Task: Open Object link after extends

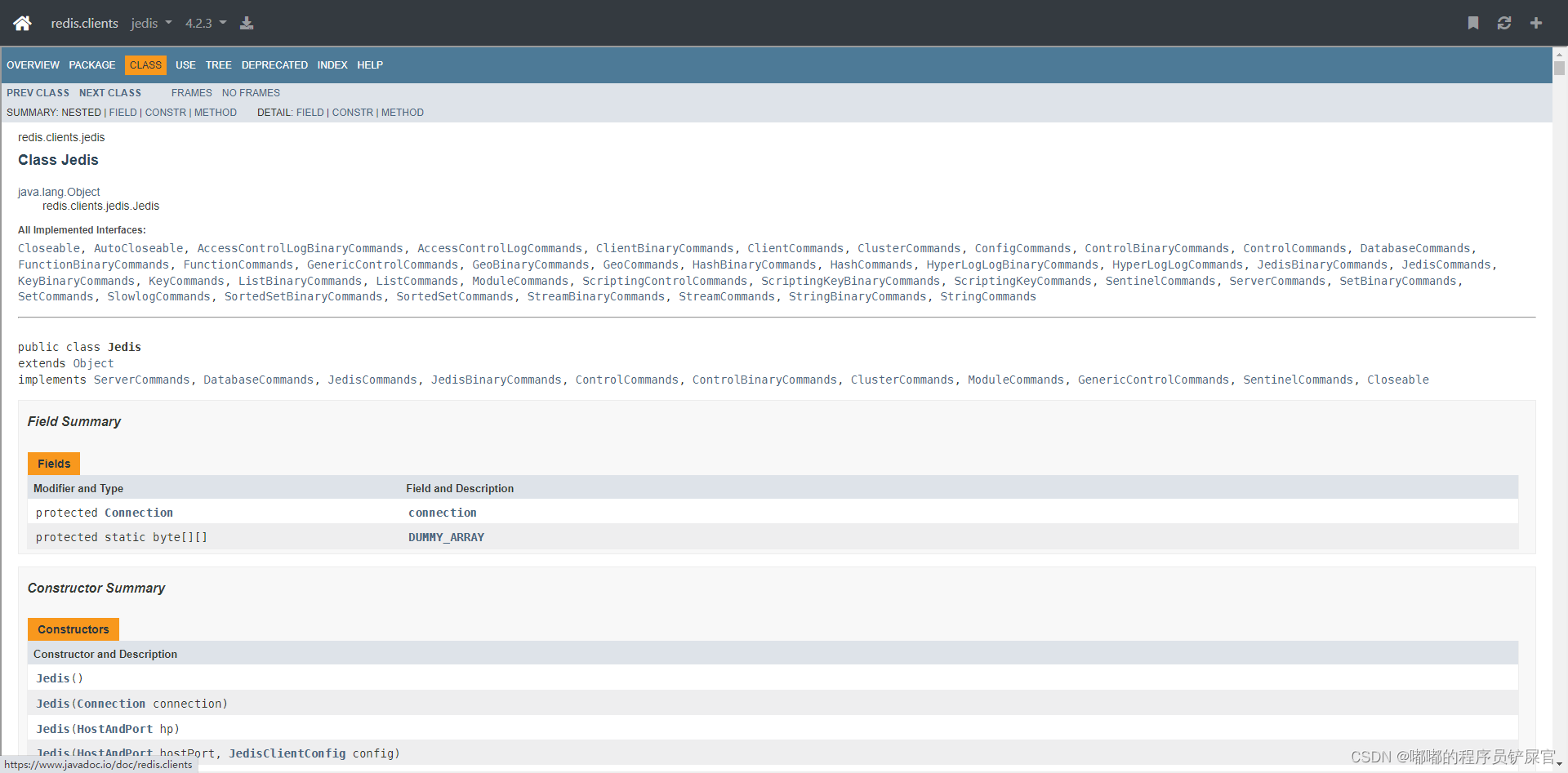Action: coord(93,364)
